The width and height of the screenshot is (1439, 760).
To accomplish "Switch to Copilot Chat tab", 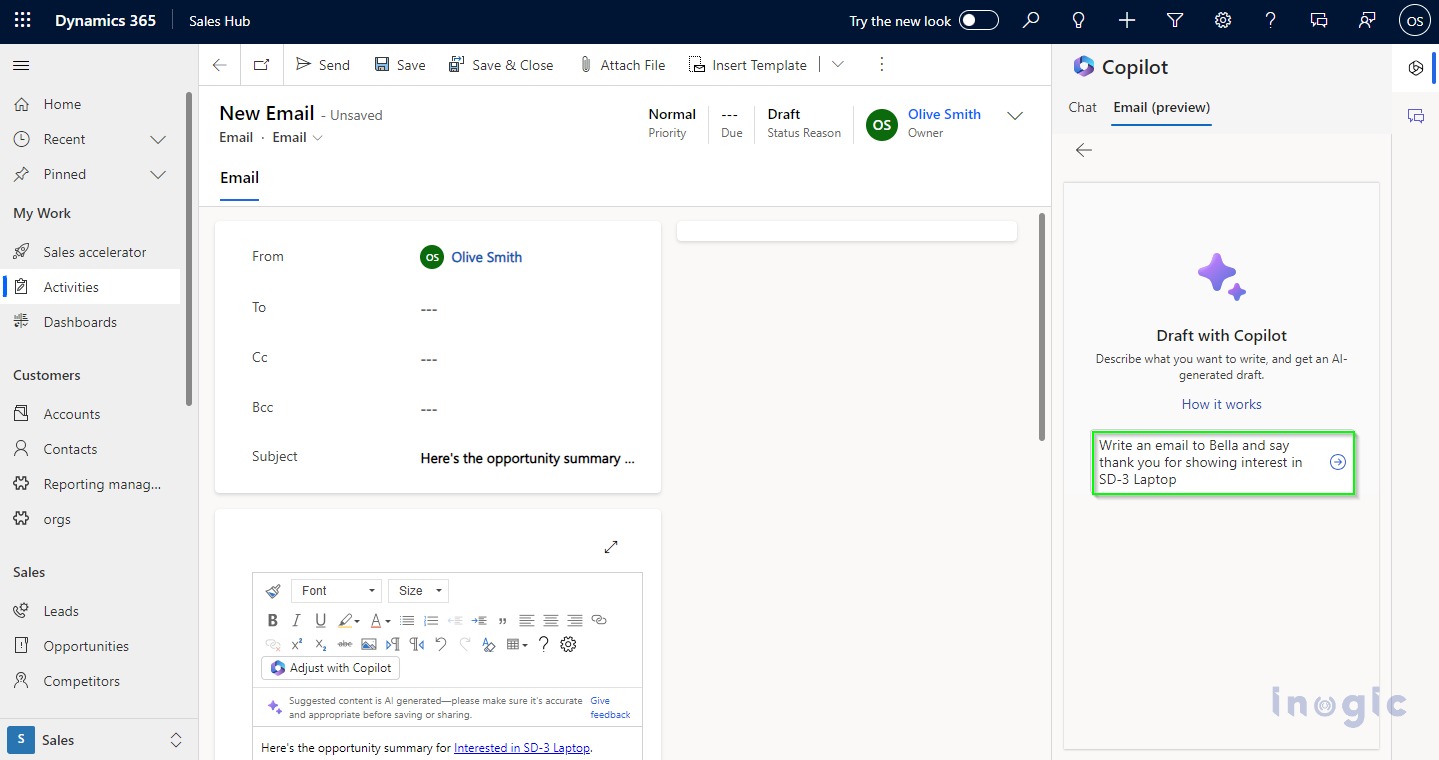I will click(1083, 107).
